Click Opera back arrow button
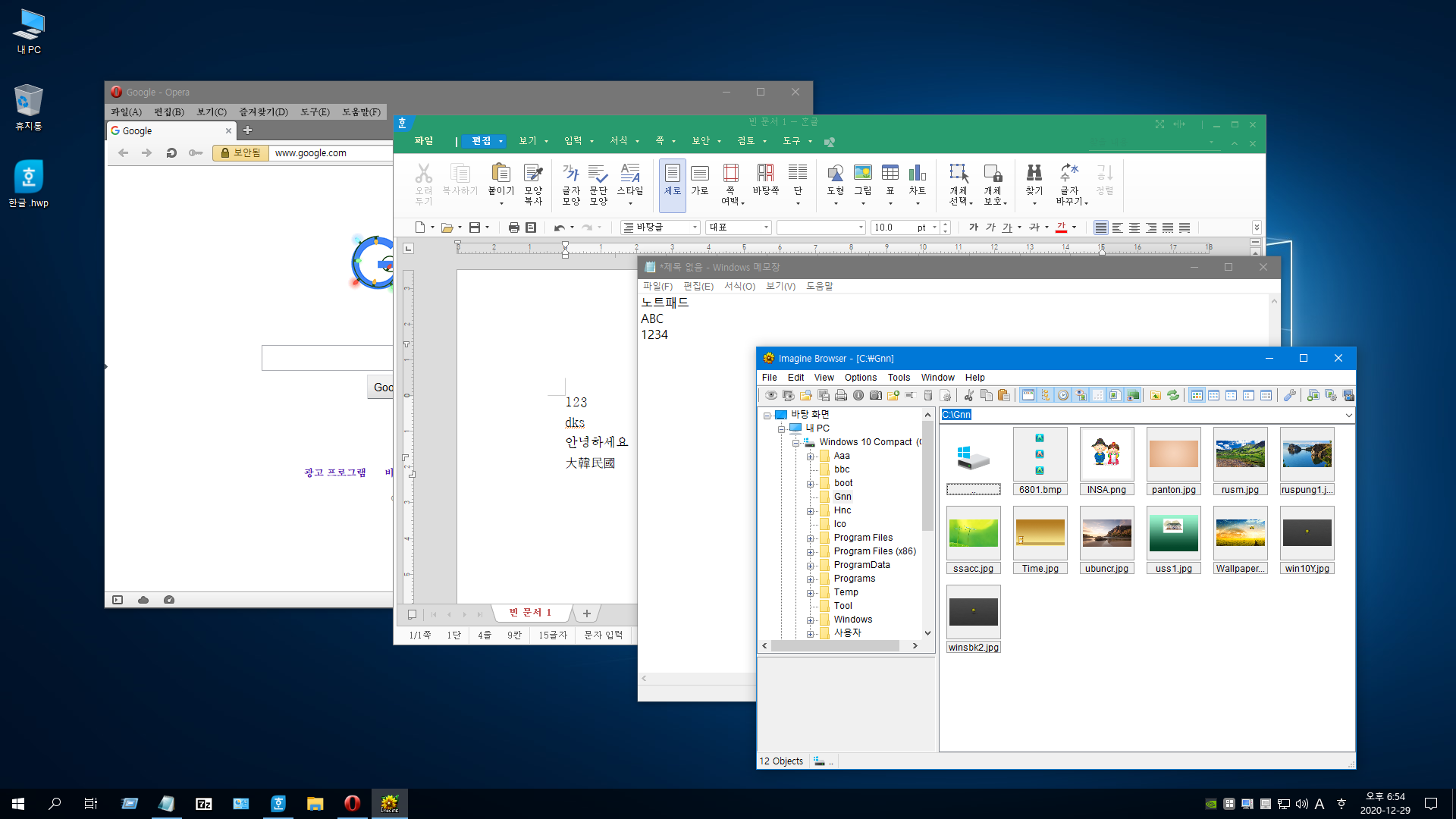The height and width of the screenshot is (819, 1456). (x=123, y=152)
